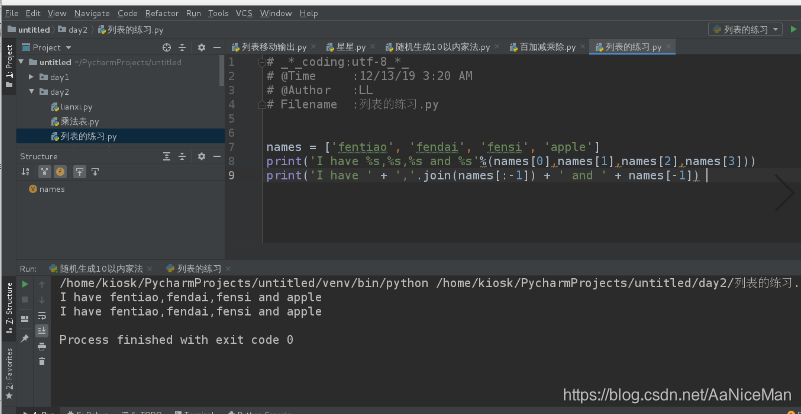Viewport: 801px width, 414px height.
Task: Click the Print console output icon
Action: 42,346
